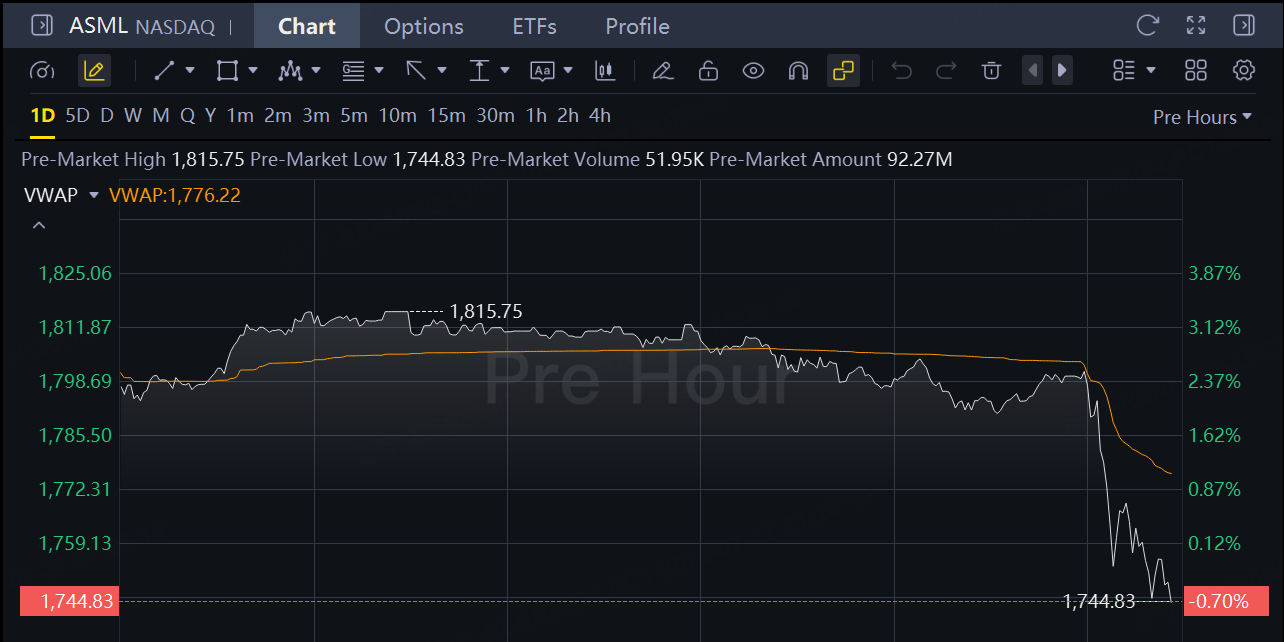Click the ASML ticker name
The image size is (1284, 642).
click(98, 25)
